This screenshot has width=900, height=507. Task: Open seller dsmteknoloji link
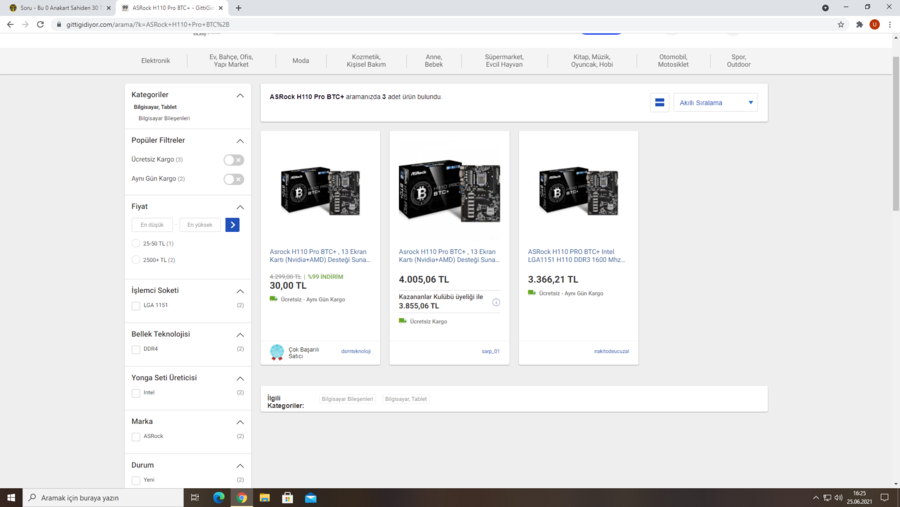[x=356, y=351]
